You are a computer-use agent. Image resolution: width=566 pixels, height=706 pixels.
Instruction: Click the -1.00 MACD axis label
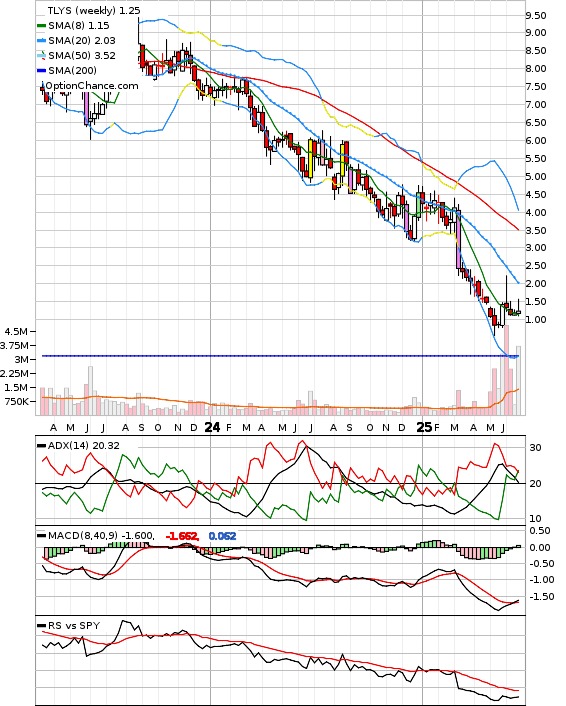(x=542, y=580)
